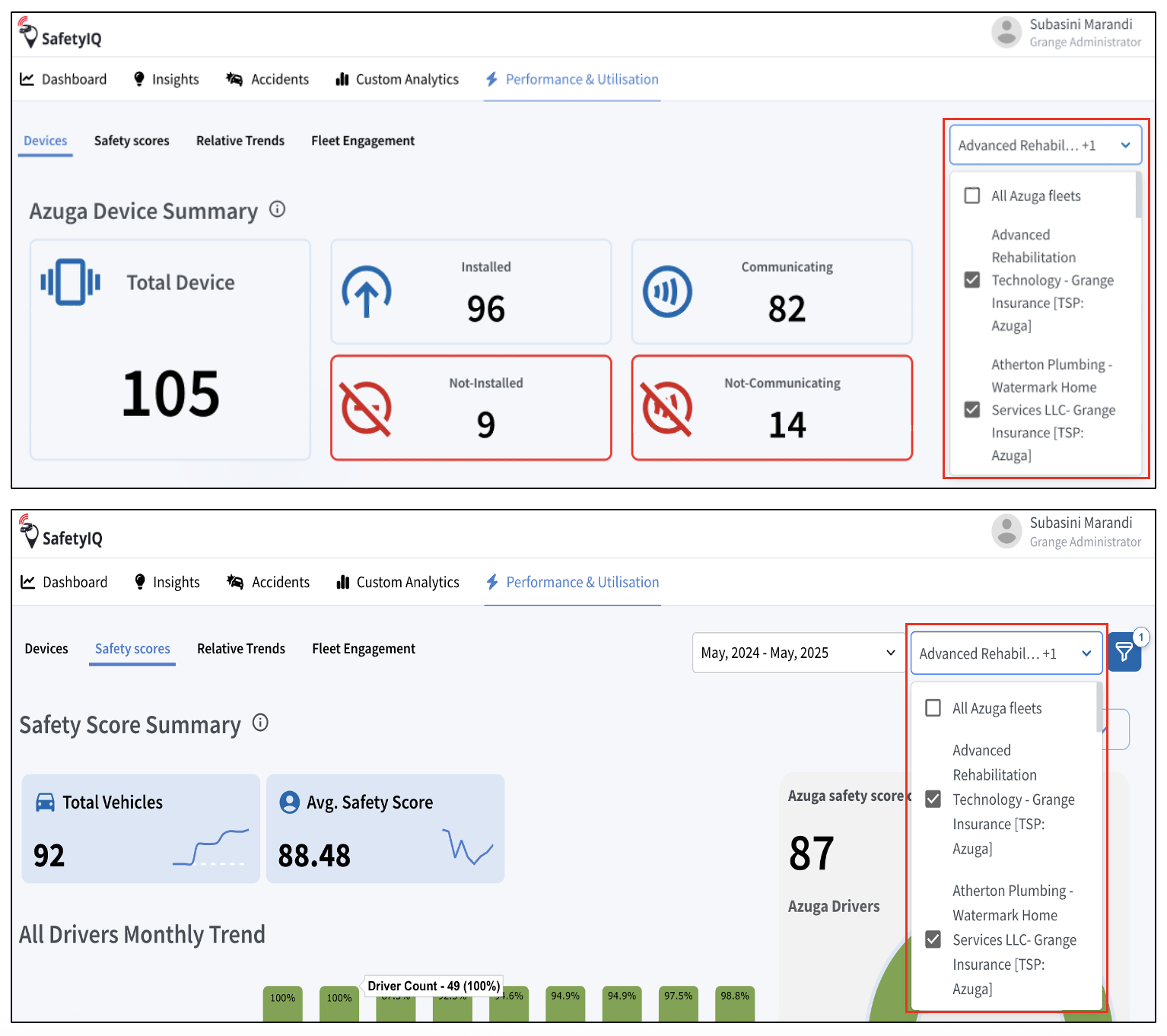Click the All Drivers Monthly Trend heading
The height and width of the screenshot is (1036, 1167).
[142, 934]
